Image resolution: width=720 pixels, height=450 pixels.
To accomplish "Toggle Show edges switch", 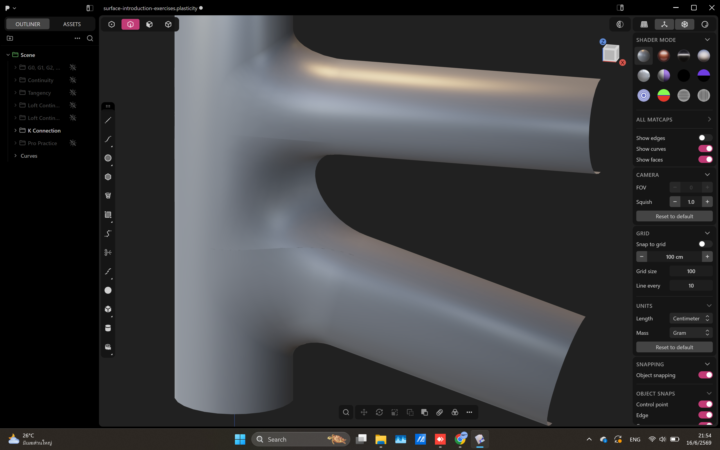I will pos(705,138).
